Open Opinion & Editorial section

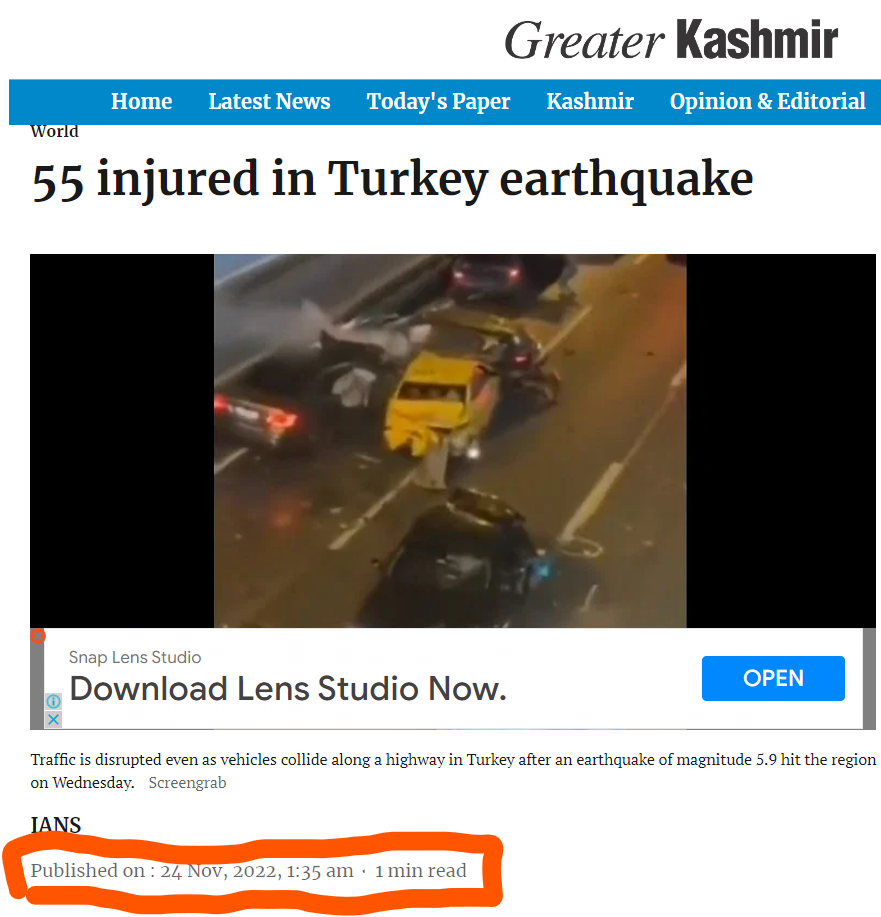pyautogui.click(x=768, y=101)
